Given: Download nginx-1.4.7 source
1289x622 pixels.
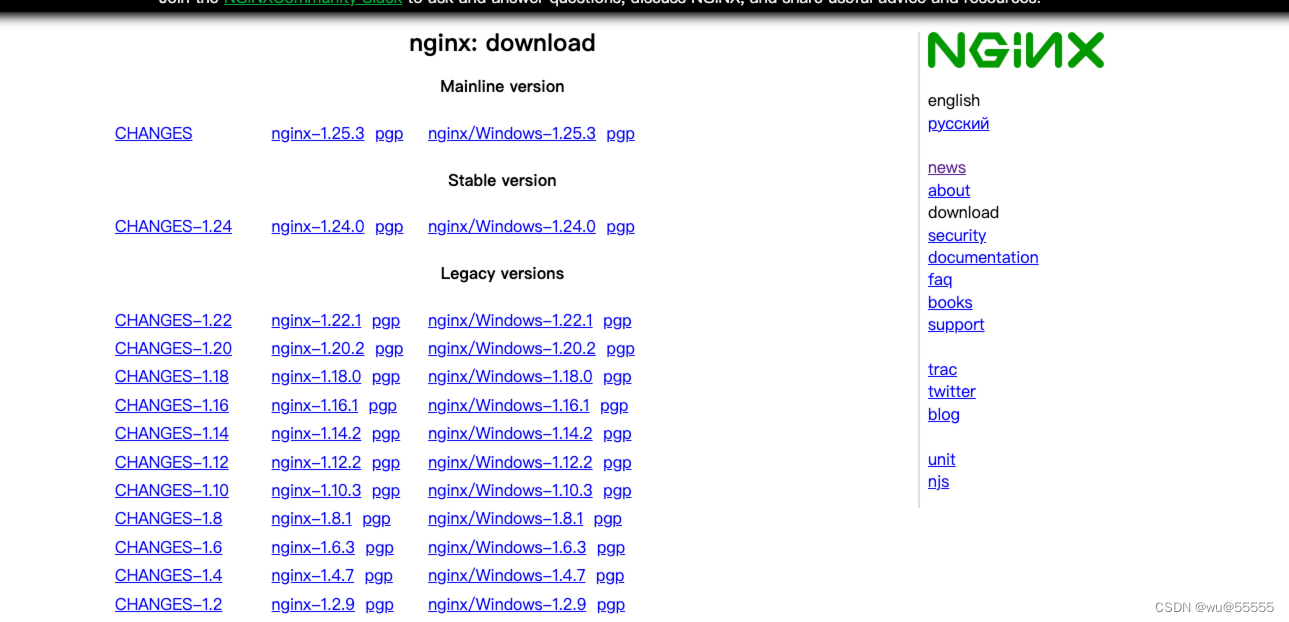Looking at the screenshot, I should tap(312, 575).
